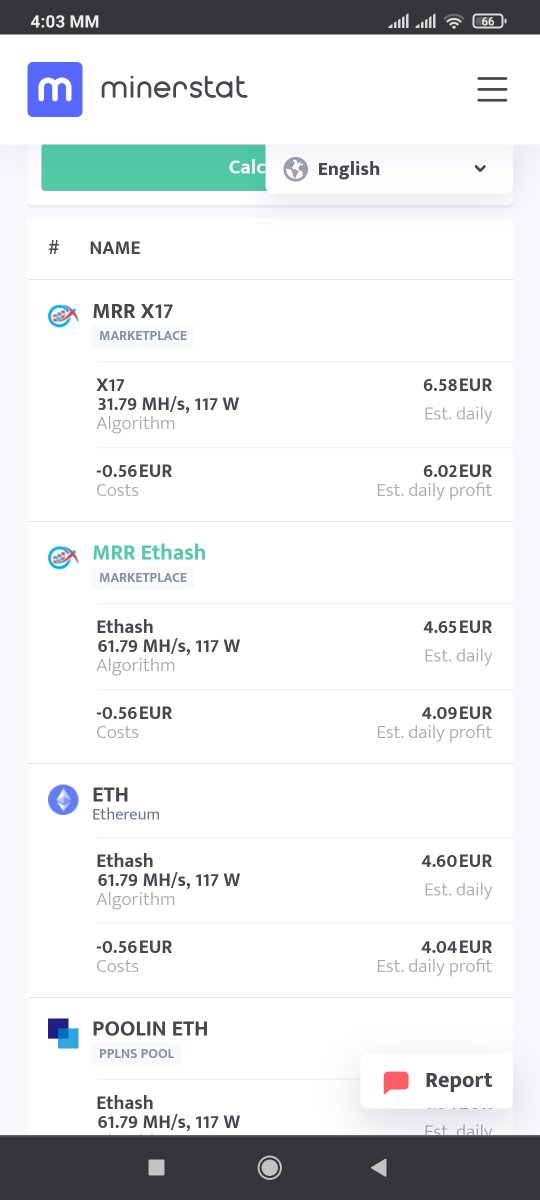Tap the MRR Ethash marketplace icon
The image size is (540, 1200).
(x=63, y=557)
